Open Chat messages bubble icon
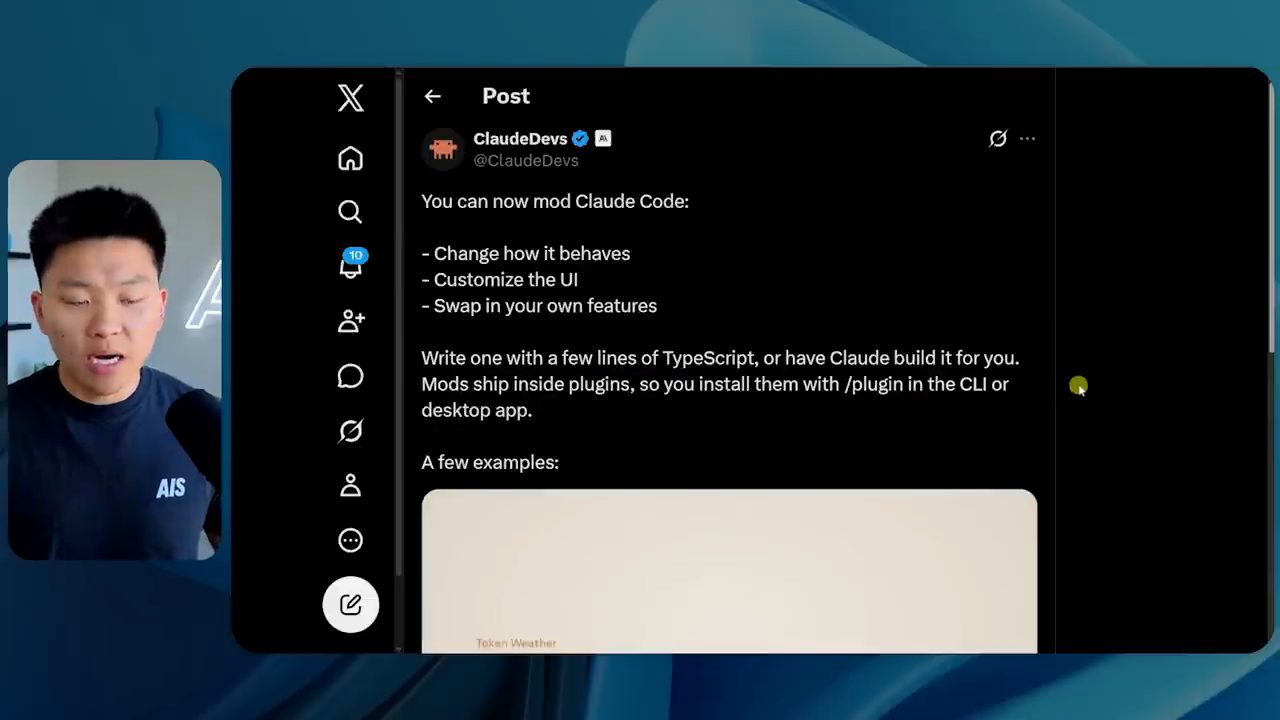 point(350,376)
